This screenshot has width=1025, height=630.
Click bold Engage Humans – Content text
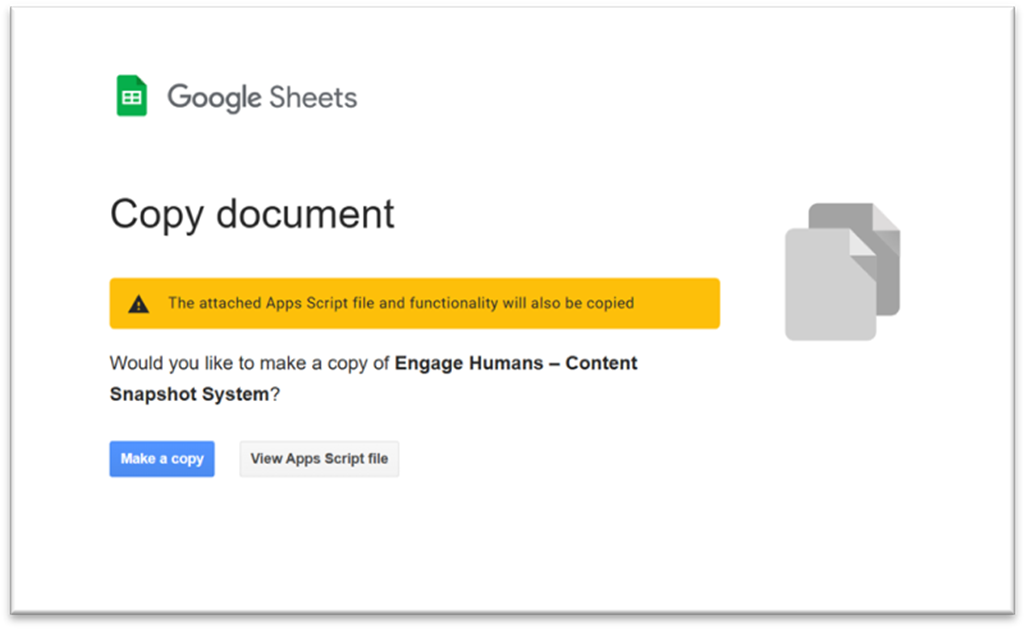pyautogui.click(x=516, y=363)
